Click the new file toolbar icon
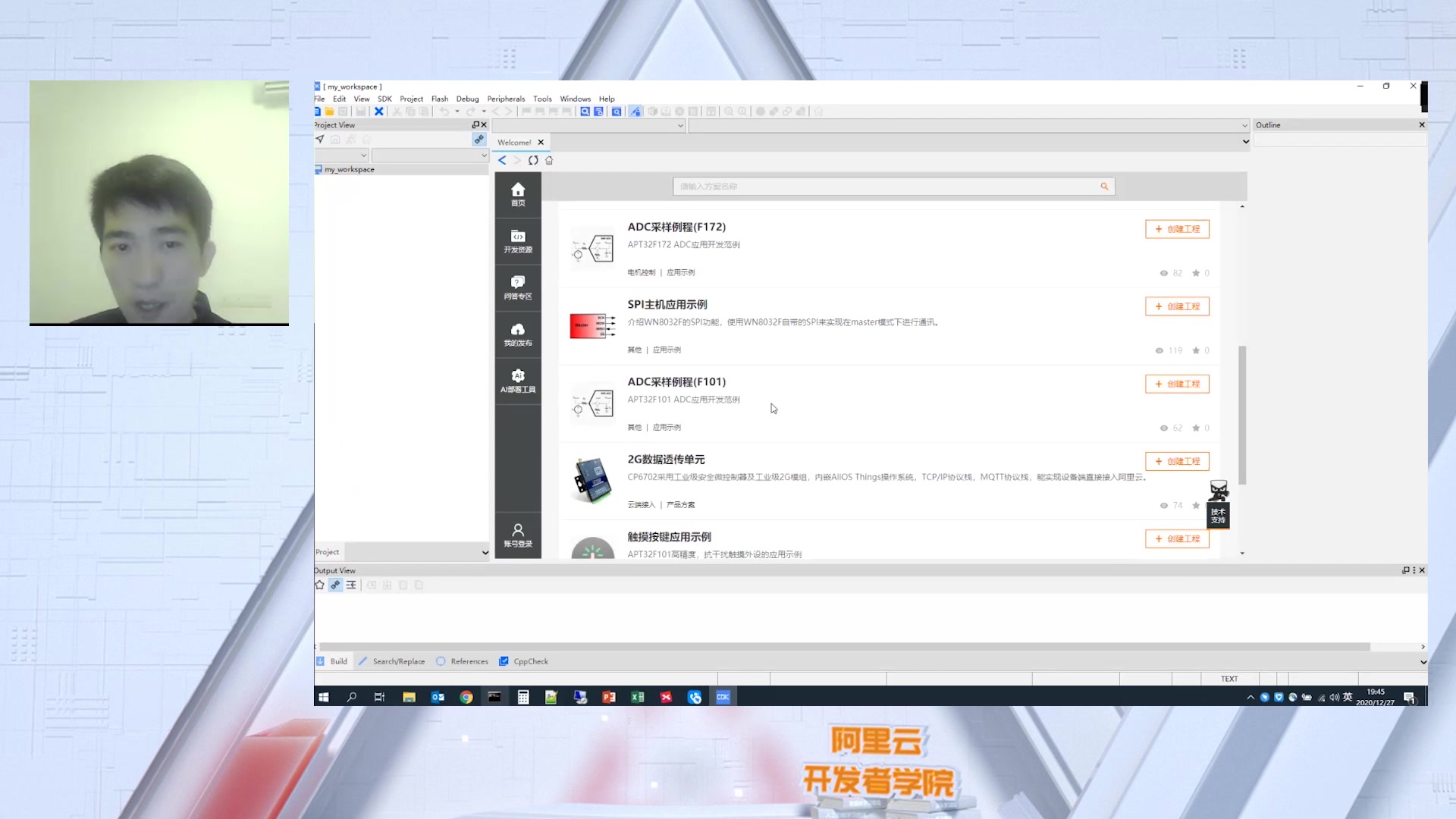Viewport: 1456px width, 819px height. coord(318,111)
